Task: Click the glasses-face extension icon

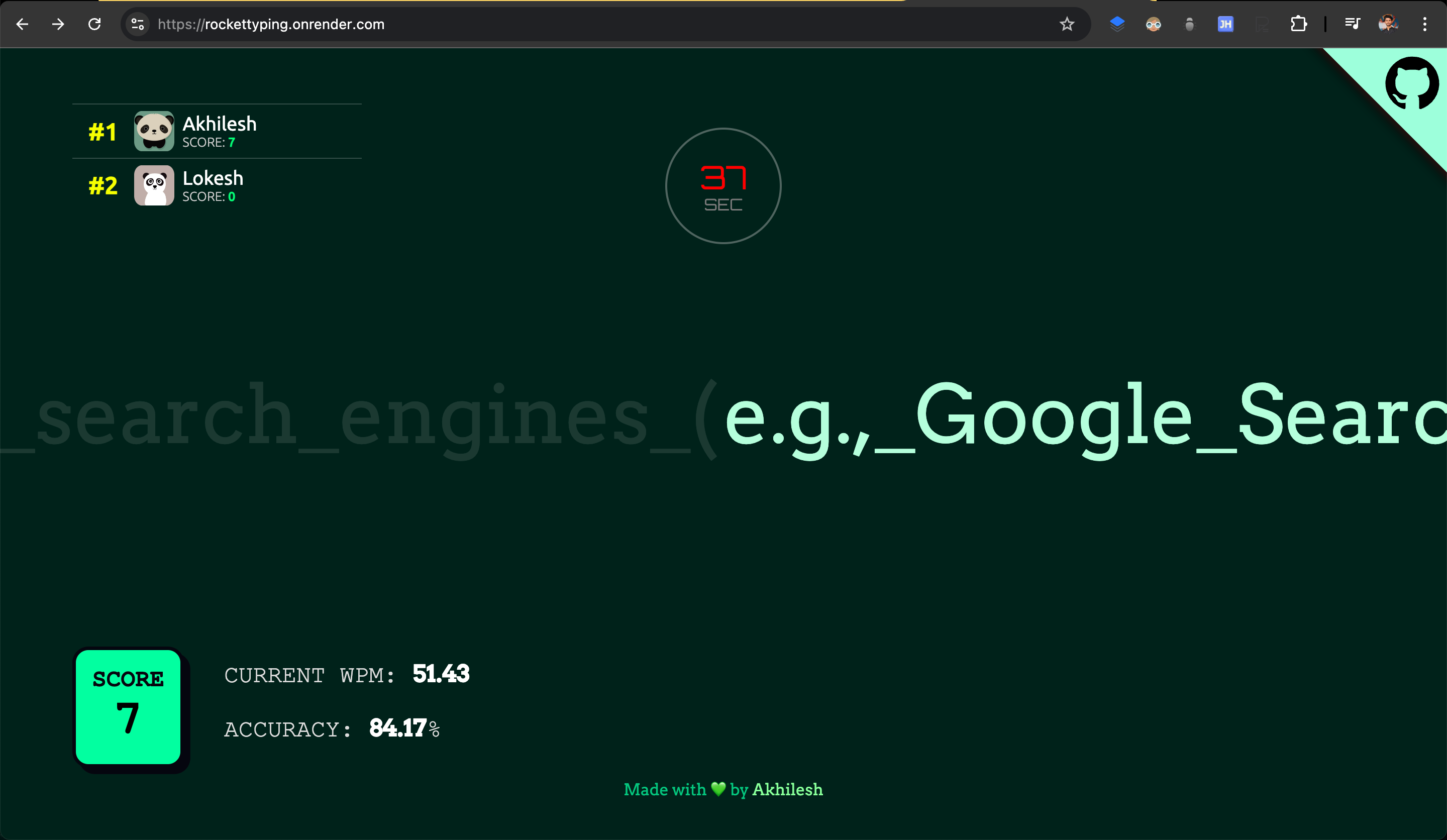Action: [1153, 24]
